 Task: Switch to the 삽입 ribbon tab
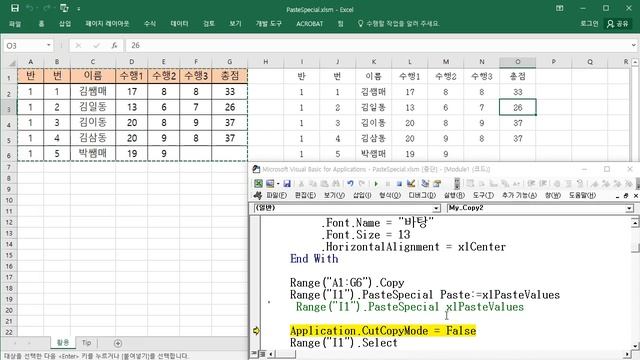coord(65,24)
